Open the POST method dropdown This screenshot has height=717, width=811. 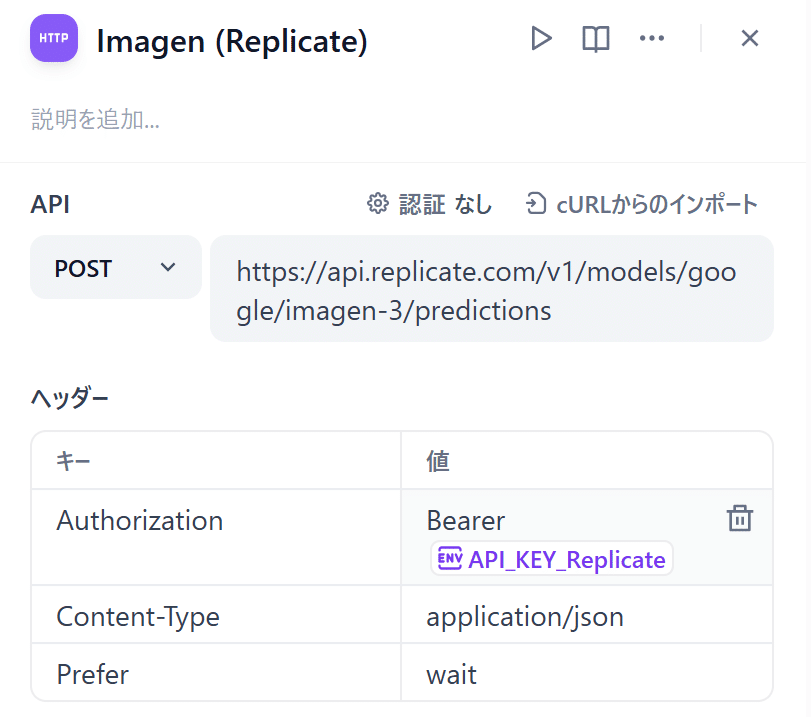(x=115, y=267)
